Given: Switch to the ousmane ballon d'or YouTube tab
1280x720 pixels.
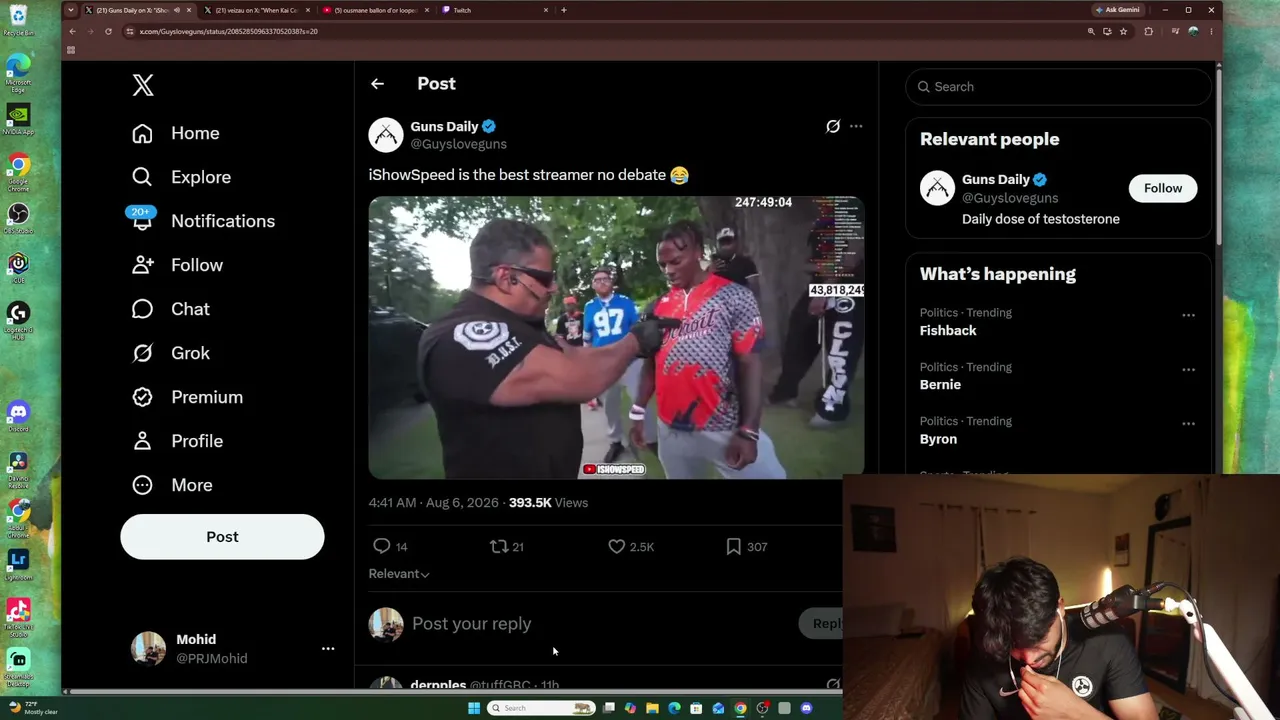Looking at the screenshot, I should (x=375, y=10).
